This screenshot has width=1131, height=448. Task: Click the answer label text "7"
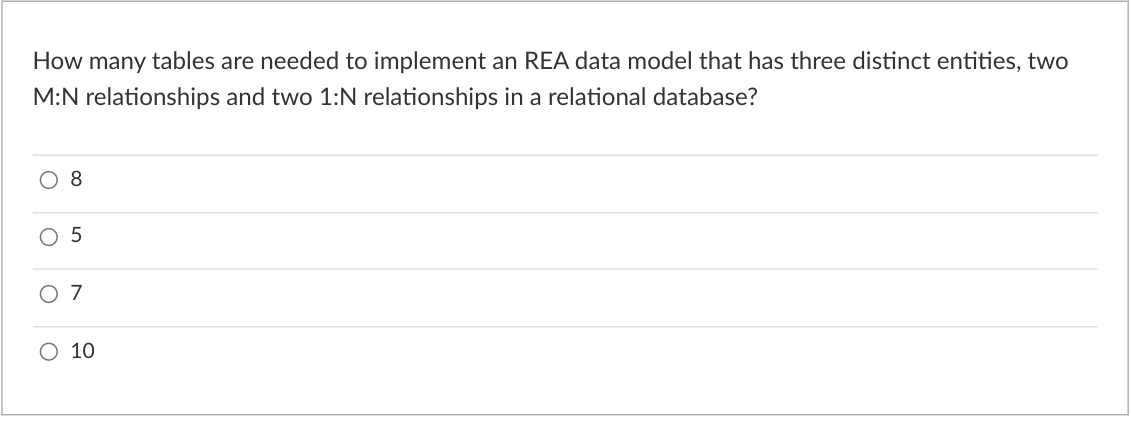pos(76,293)
